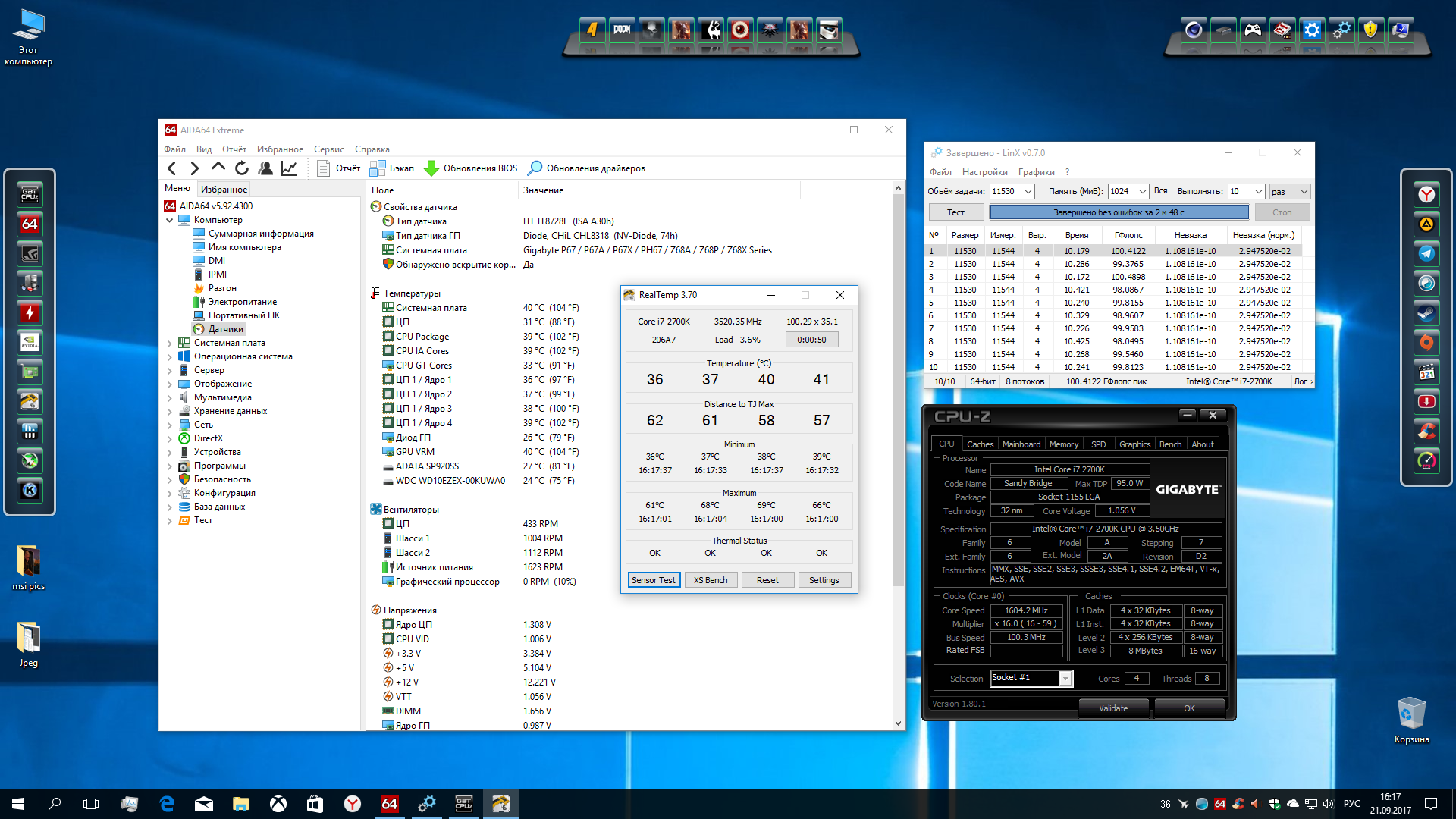1456x819 pixels.
Task: Click driver updates magnifier icon
Action: tap(535, 168)
